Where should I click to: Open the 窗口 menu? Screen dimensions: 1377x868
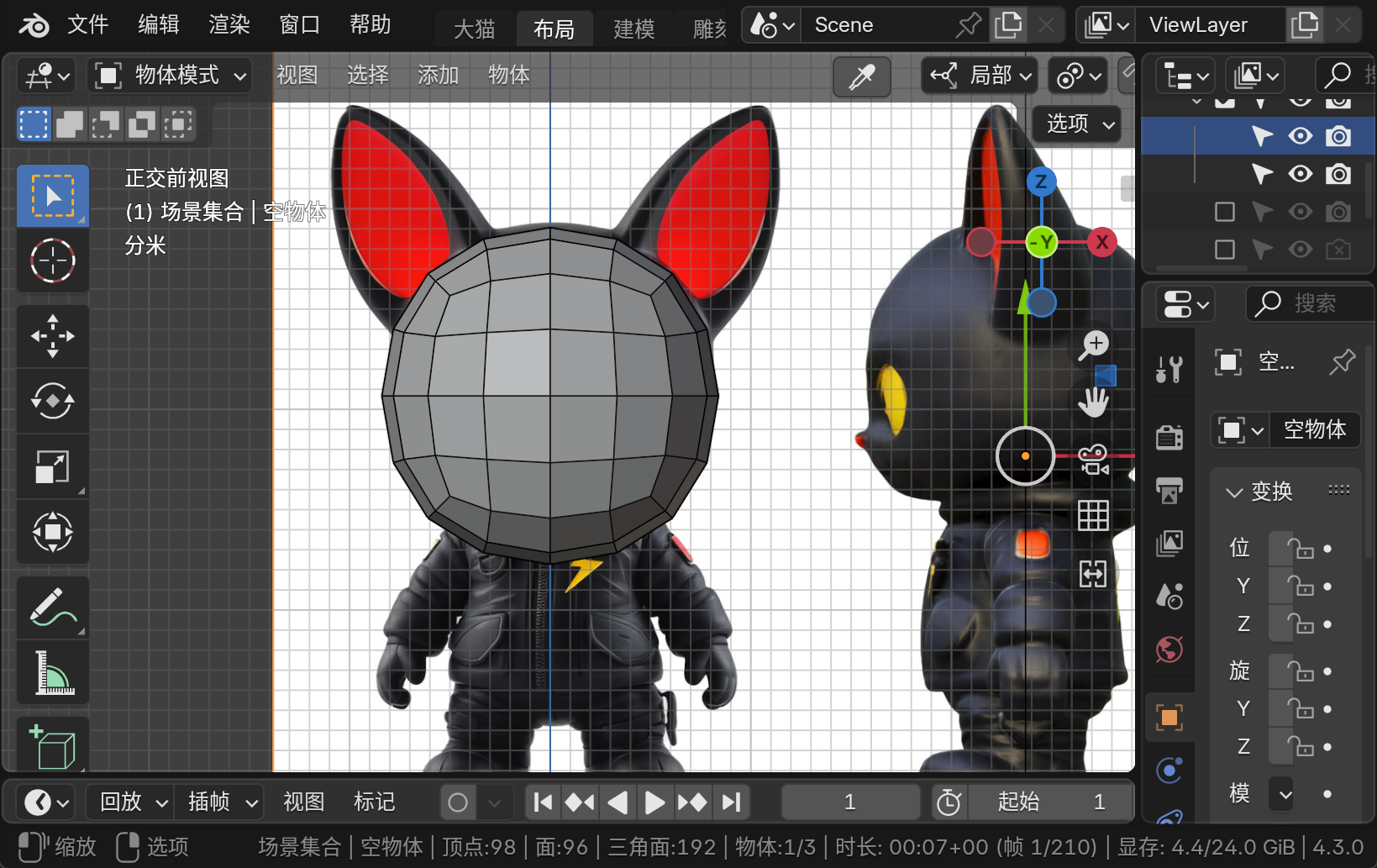[x=300, y=25]
